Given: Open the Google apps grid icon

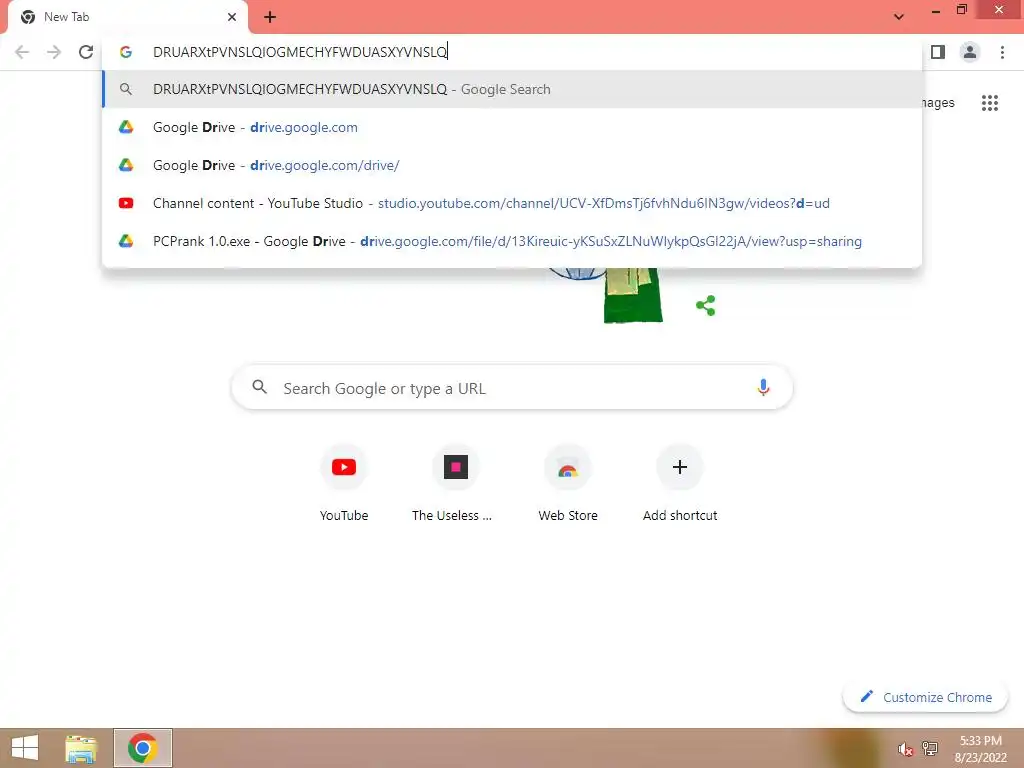Looking at the screenshot, I should [989, 103].
